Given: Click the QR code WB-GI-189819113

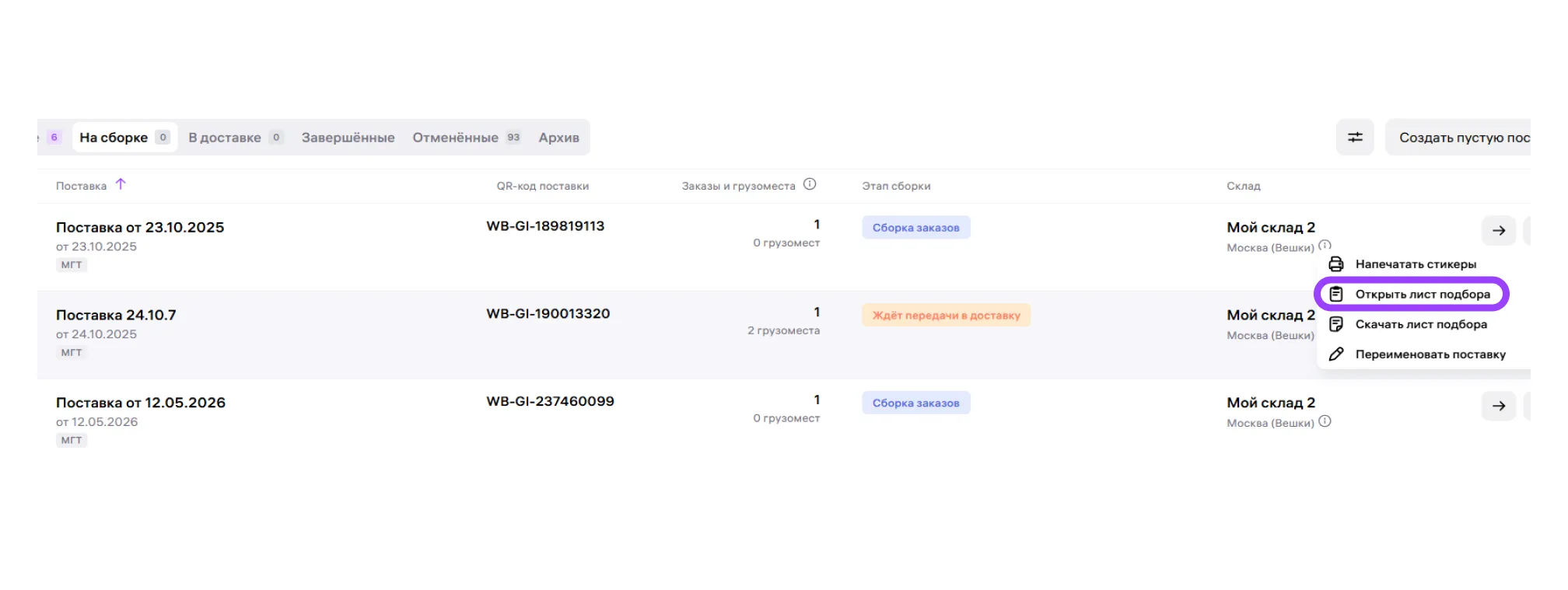Looking at the screenshot, I should point(545,226).
